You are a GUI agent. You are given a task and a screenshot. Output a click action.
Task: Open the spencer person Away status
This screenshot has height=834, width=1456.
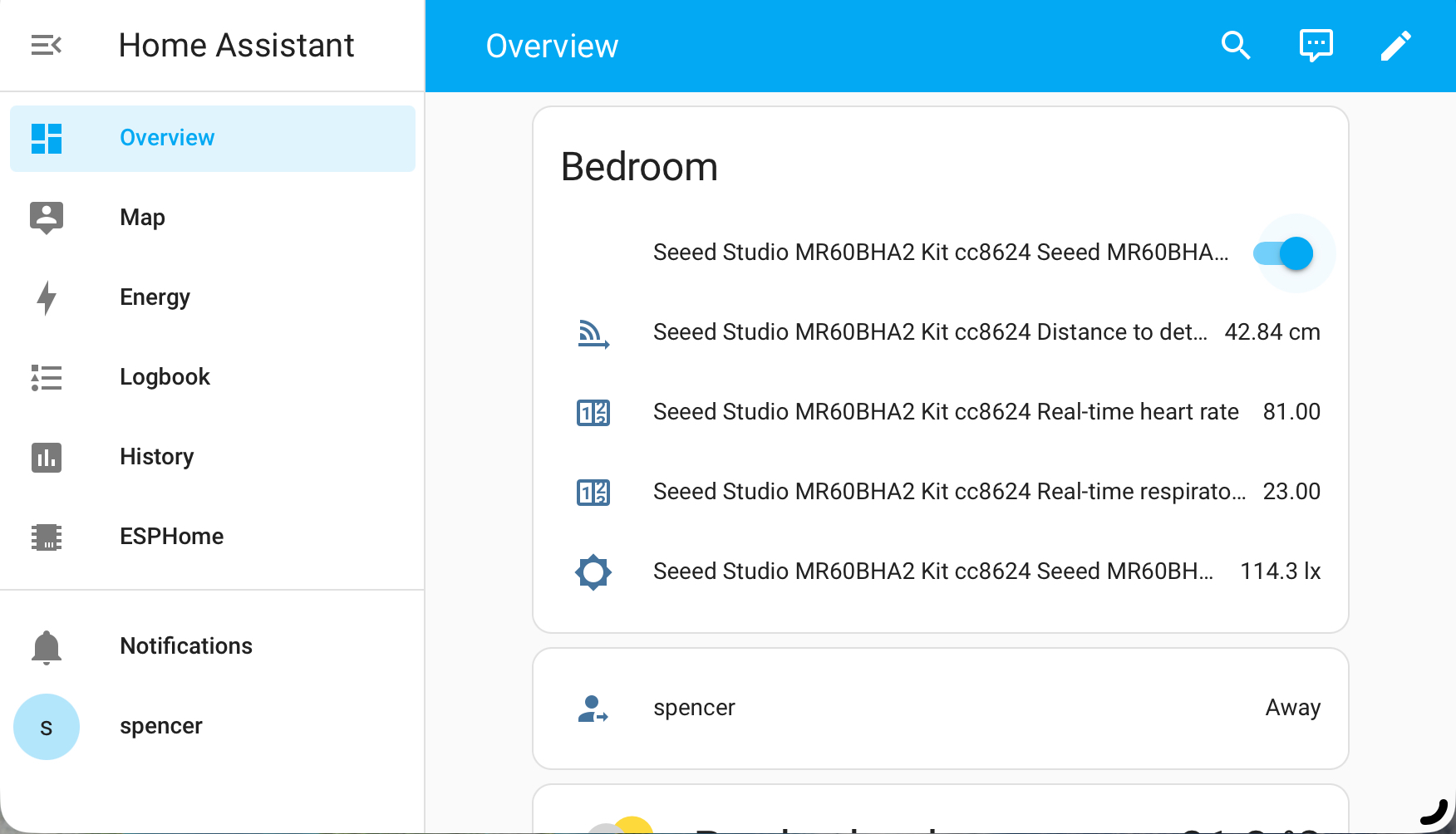(x=1292, y=708)
